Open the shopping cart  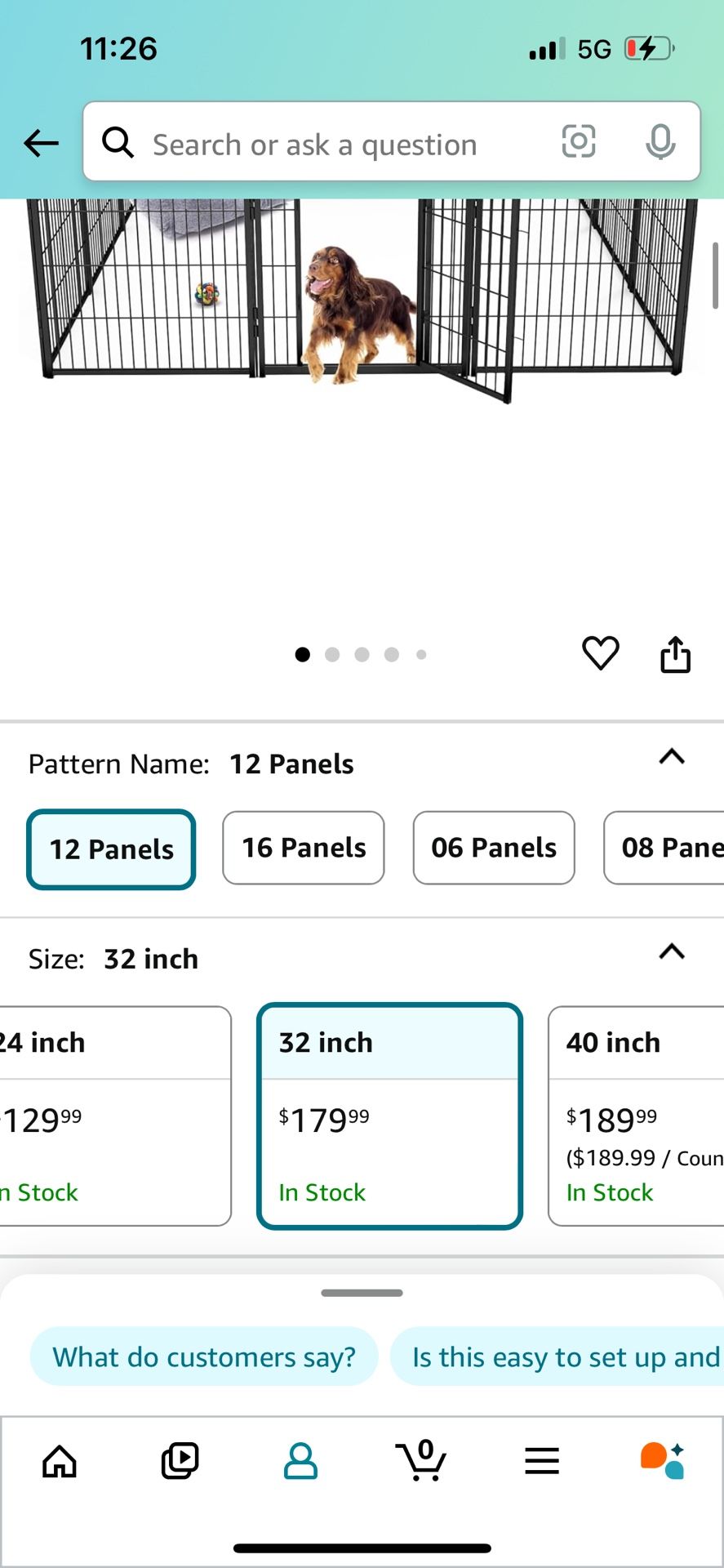coord(421,1461)
